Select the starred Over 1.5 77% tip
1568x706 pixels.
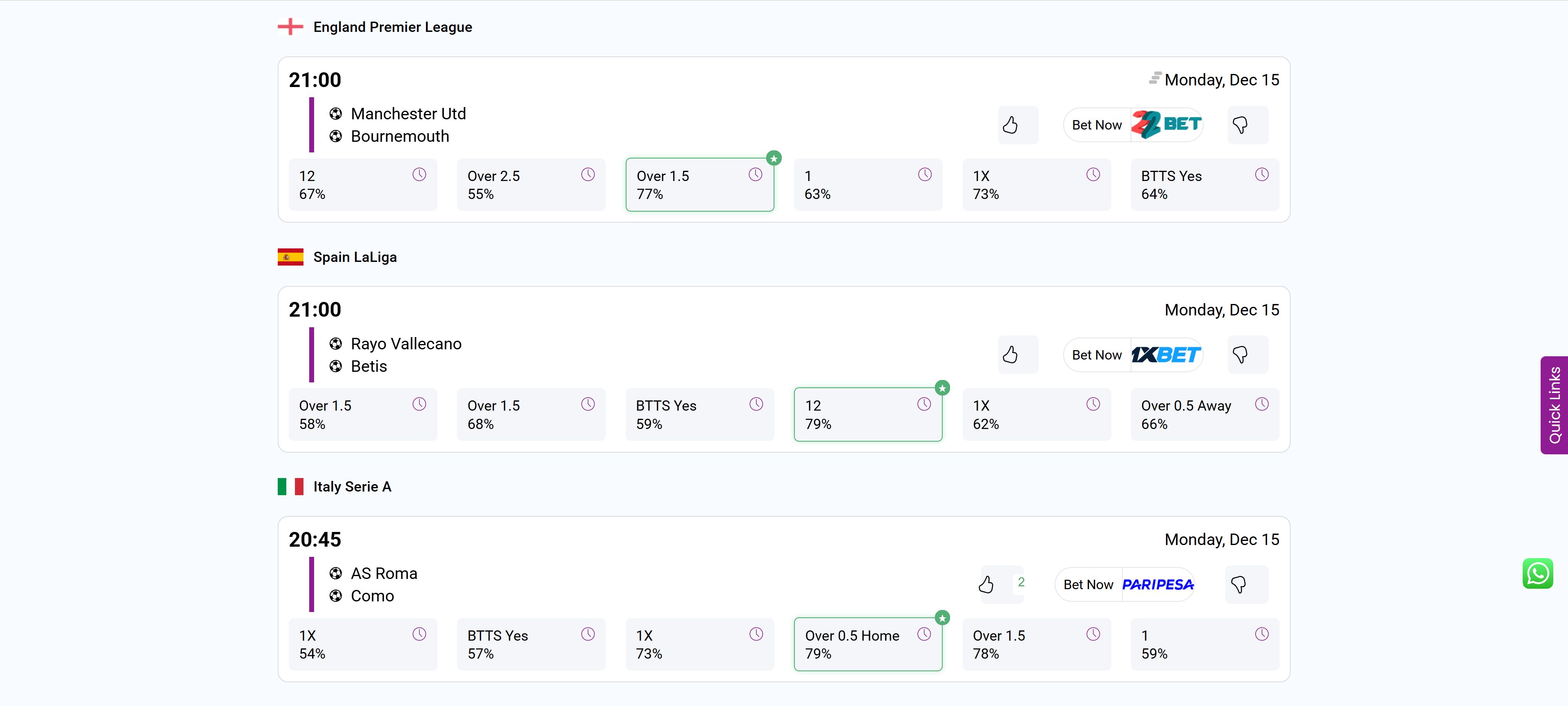(x=699, y=185)
